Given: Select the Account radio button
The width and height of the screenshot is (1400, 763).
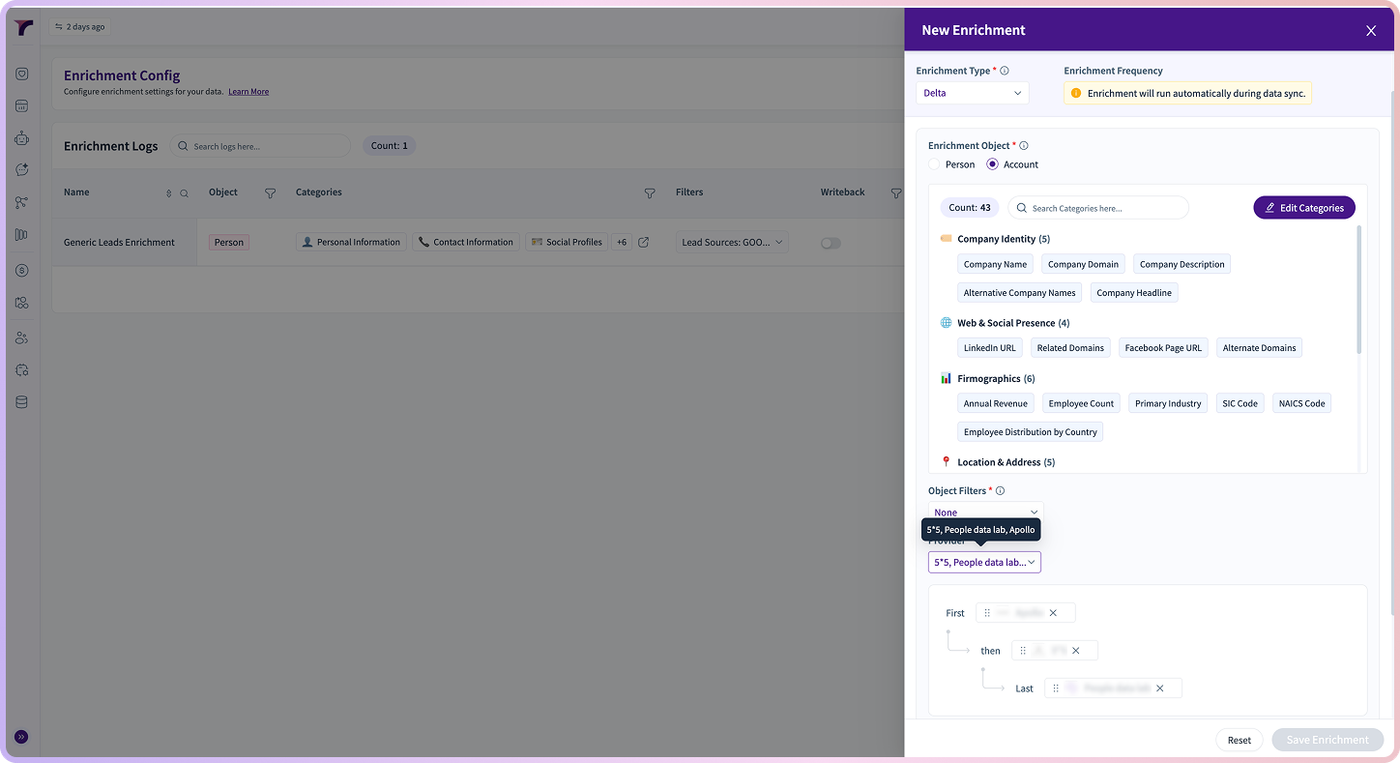Looking at the screenshot, I should pos(992,164).
